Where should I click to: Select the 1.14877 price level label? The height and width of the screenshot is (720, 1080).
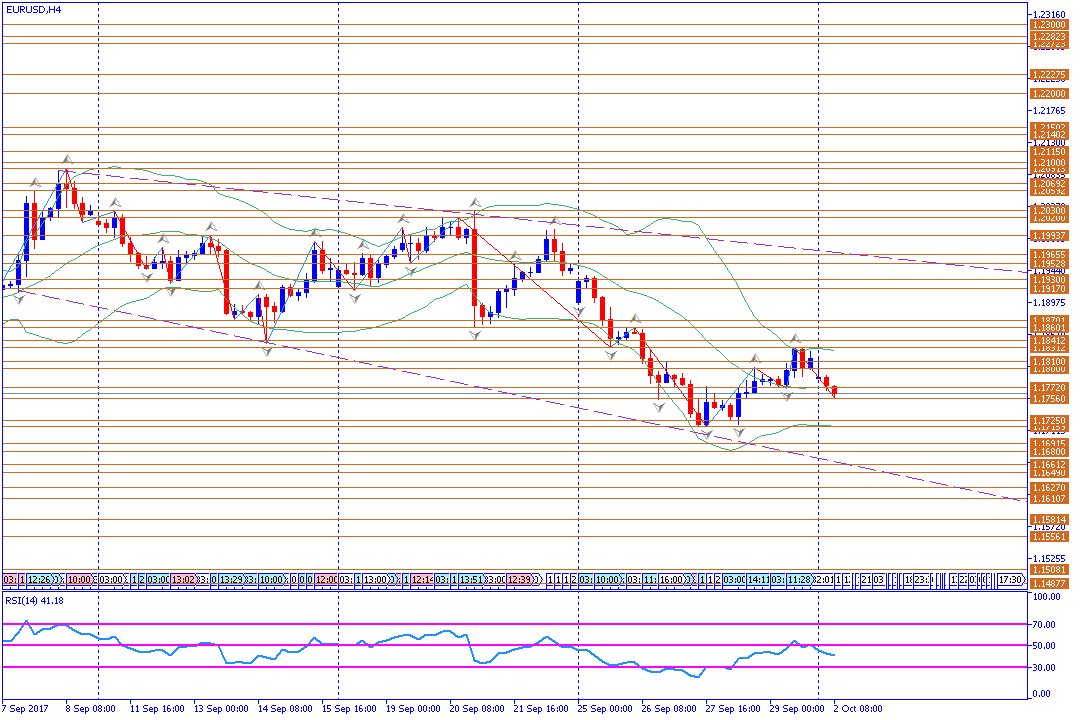click(x=1049, y=583)
